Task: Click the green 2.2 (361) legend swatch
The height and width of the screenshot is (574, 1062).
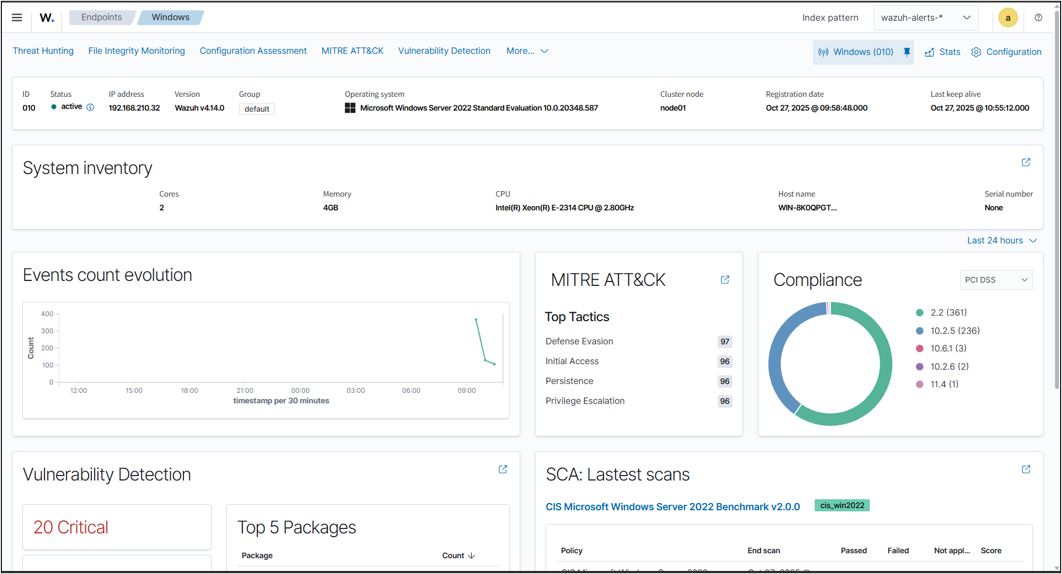Action: (x=920, y=313)
